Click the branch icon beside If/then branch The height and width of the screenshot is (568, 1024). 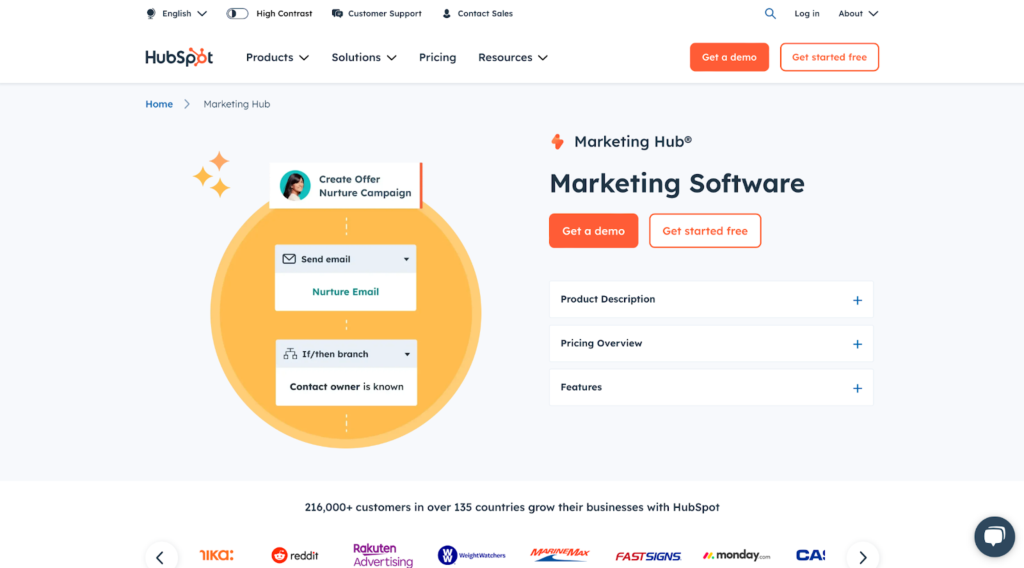tap(290, 354)
